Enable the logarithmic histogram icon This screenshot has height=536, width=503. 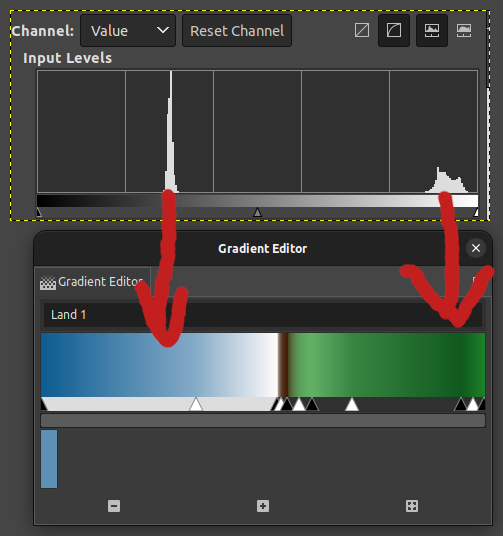coord(464,30)
